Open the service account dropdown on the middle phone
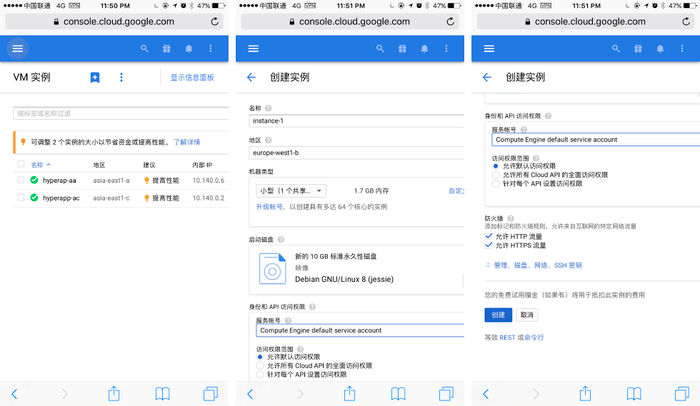700x406 pixels. point(360,331)
